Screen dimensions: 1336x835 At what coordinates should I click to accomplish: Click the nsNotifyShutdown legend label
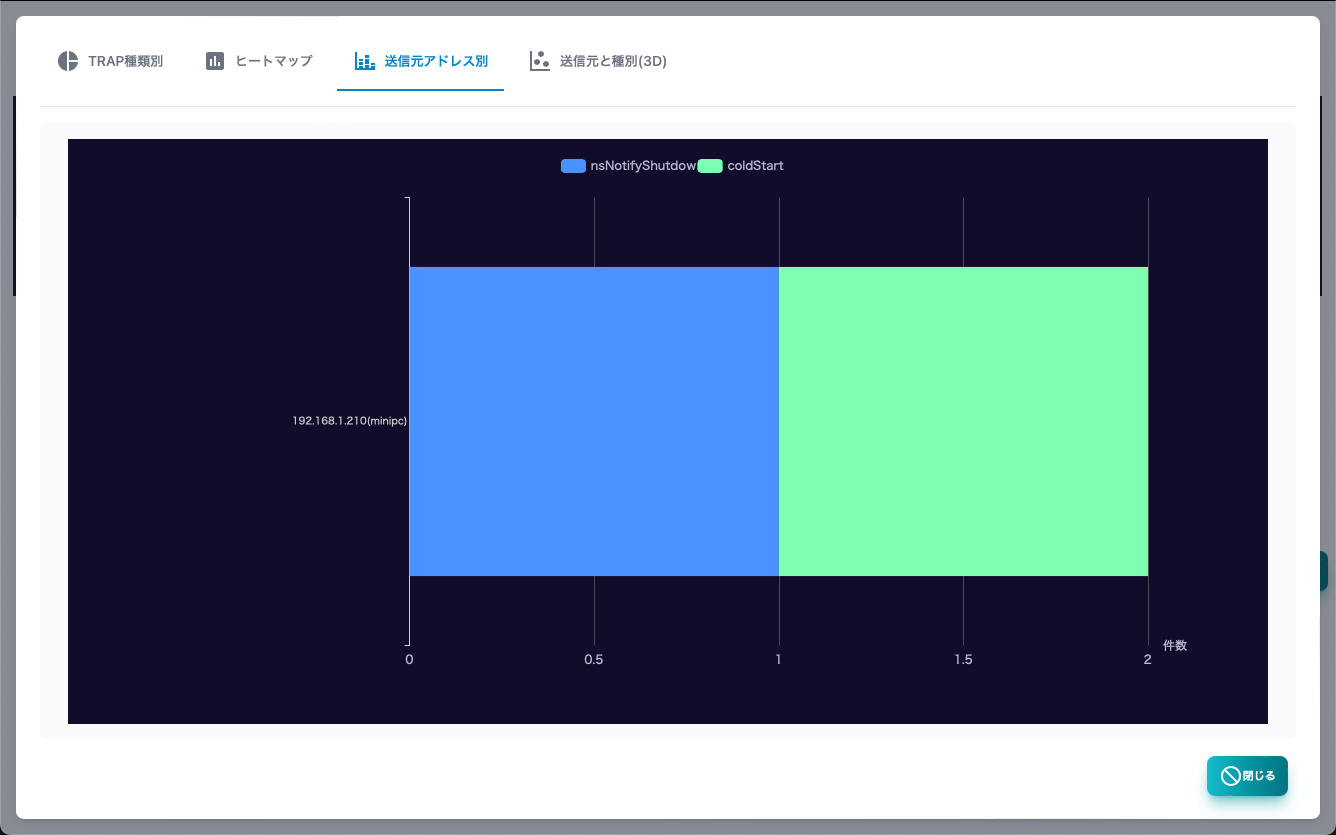[643, 166]
